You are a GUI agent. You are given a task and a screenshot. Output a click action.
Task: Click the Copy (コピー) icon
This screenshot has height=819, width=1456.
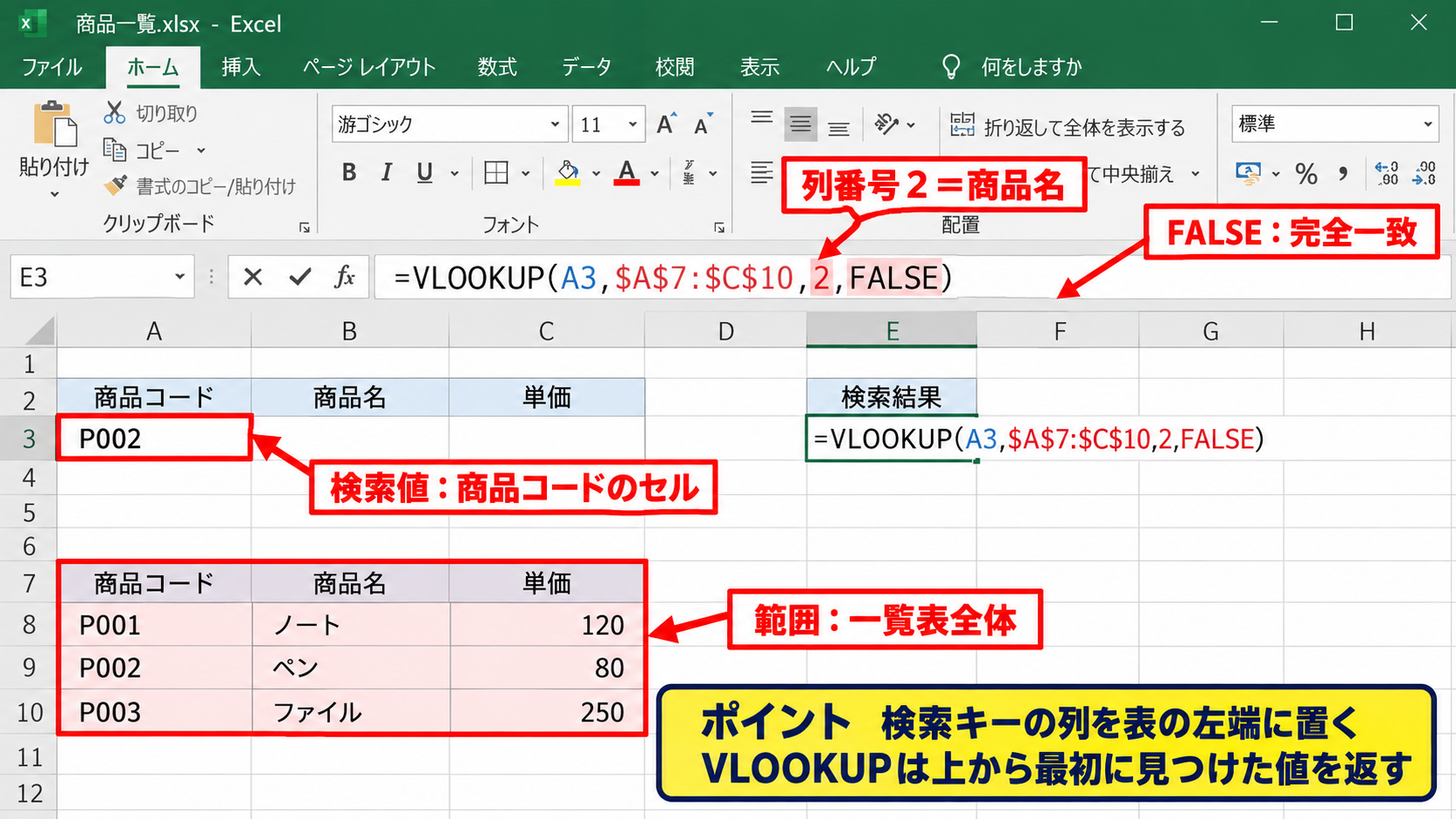[114, 150]
